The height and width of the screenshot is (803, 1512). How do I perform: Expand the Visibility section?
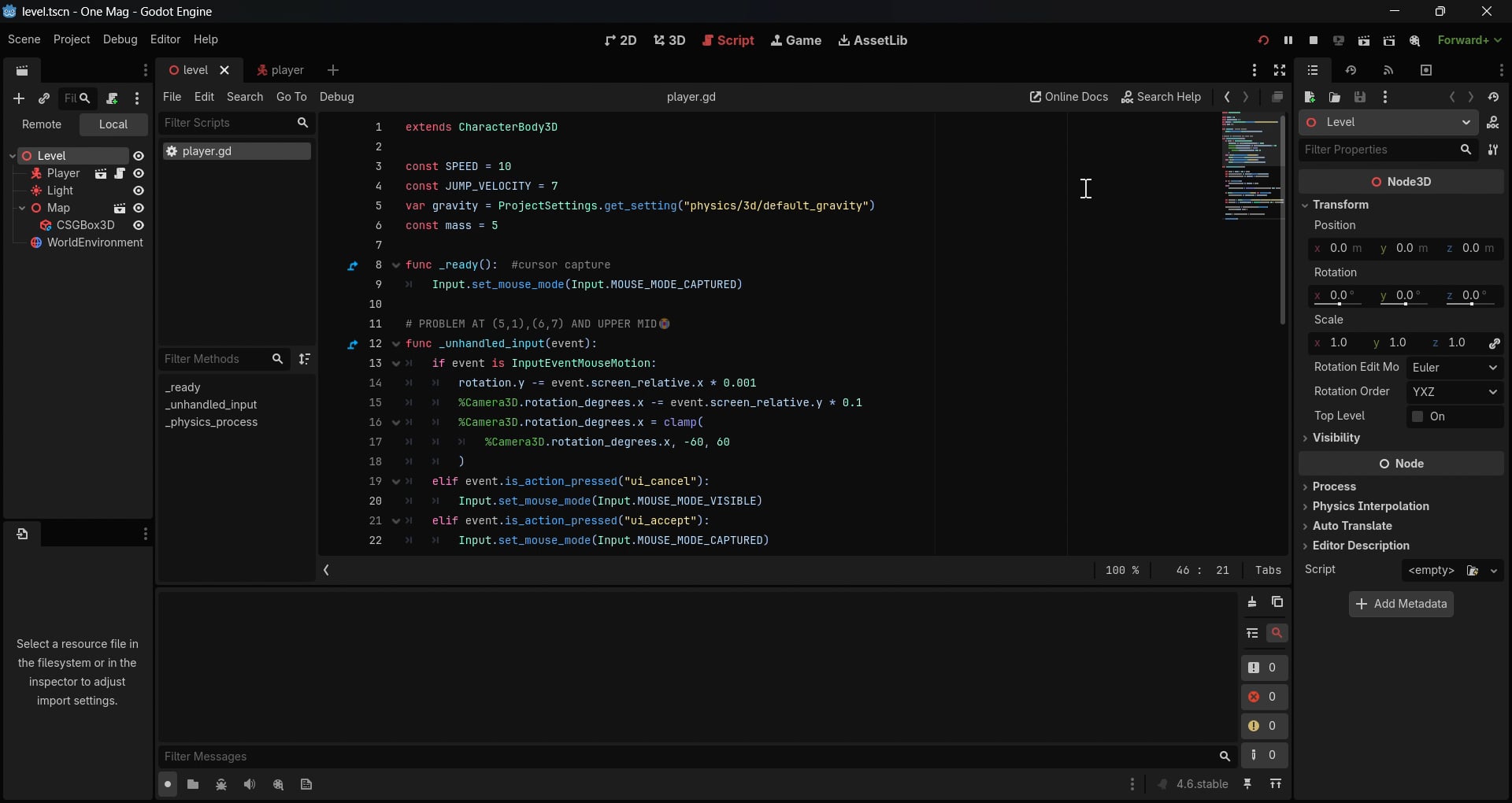pyautogui.click(x=1336, y=438)
